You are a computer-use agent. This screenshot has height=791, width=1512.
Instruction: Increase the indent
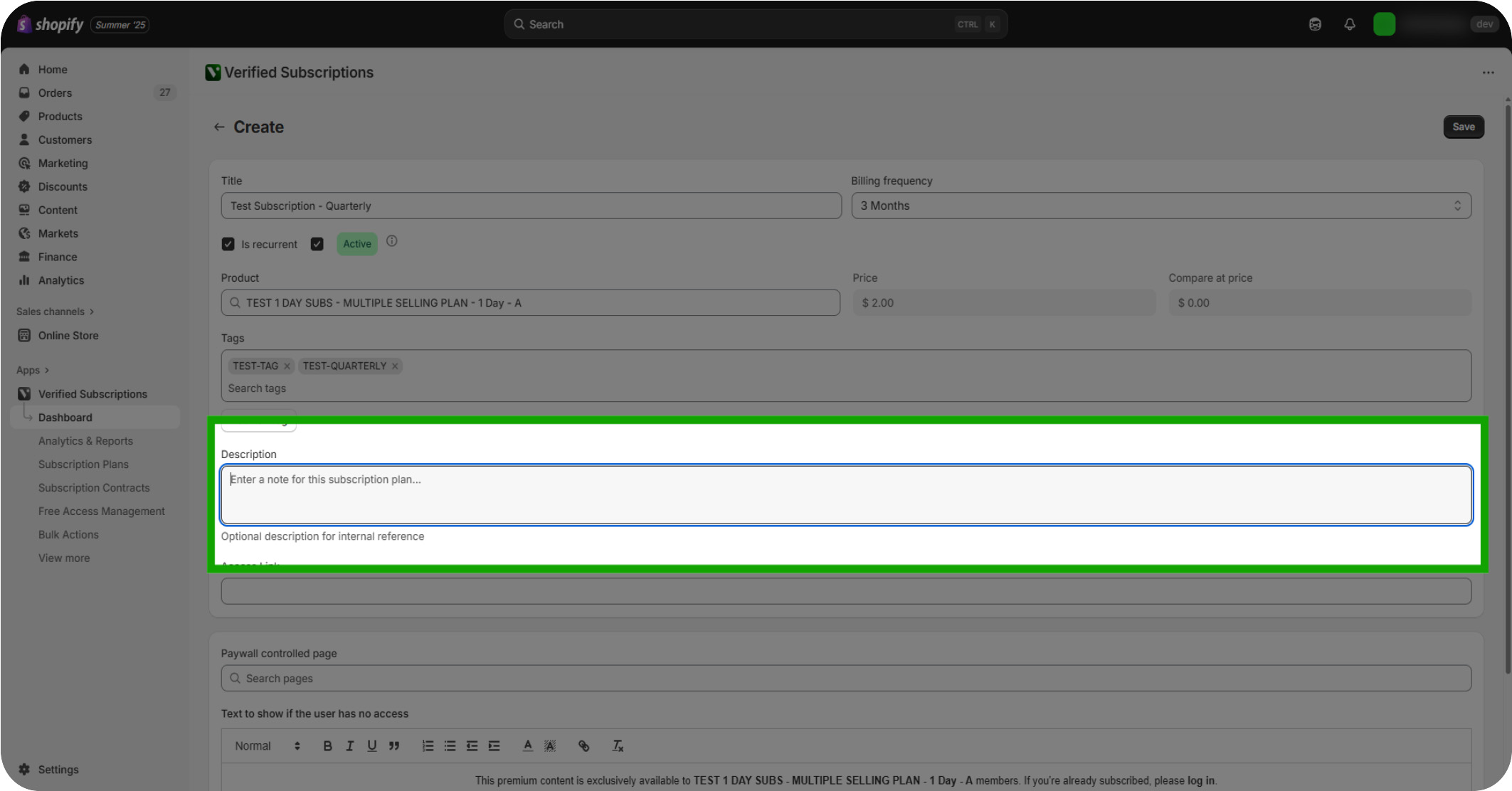pos(495,745)
